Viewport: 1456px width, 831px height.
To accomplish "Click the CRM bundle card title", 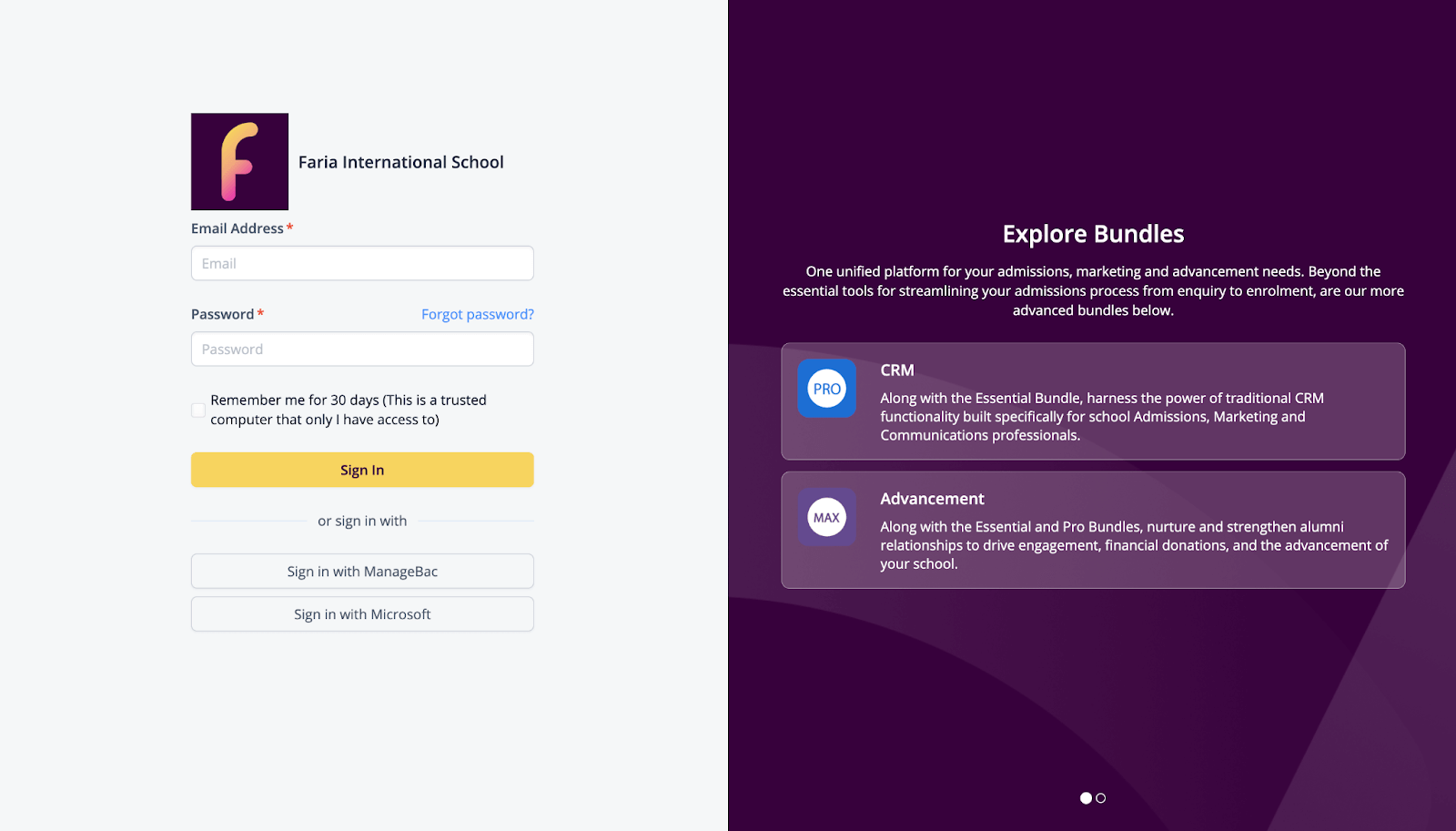I will coord(896,370).
